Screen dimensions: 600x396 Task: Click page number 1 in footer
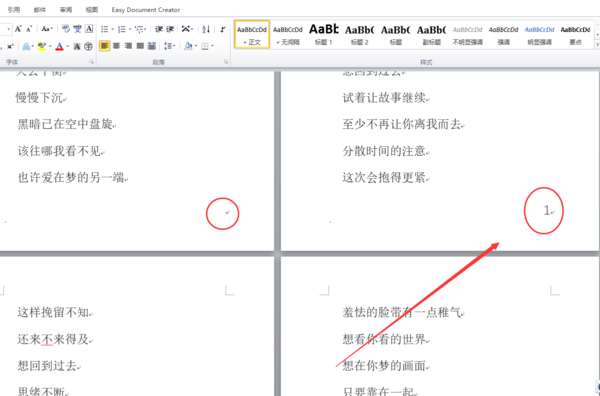(x=547, y=210)
